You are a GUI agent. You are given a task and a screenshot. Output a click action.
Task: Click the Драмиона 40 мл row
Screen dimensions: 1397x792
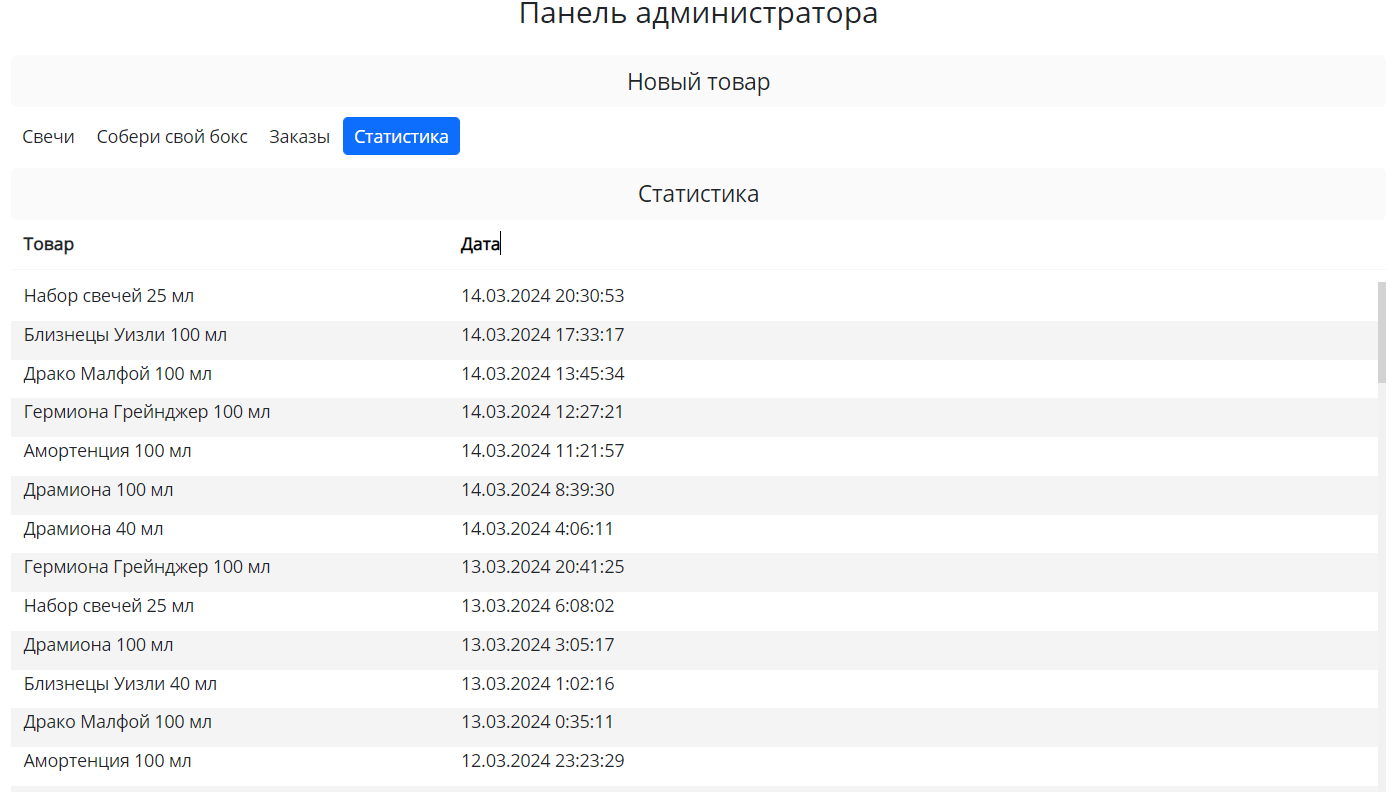94,529
